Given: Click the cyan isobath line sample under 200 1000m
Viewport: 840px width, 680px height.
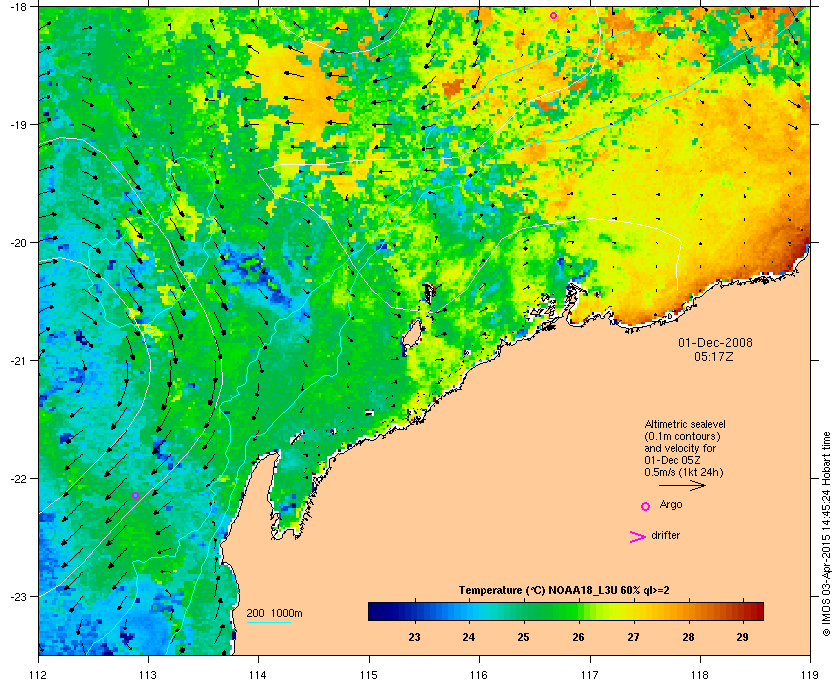Looking at the screenshot, I should [x=269, y=623].
